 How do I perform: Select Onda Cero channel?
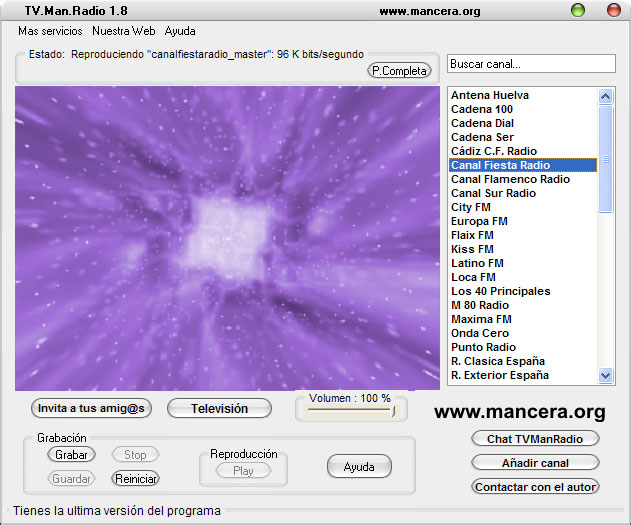point(523,334)
